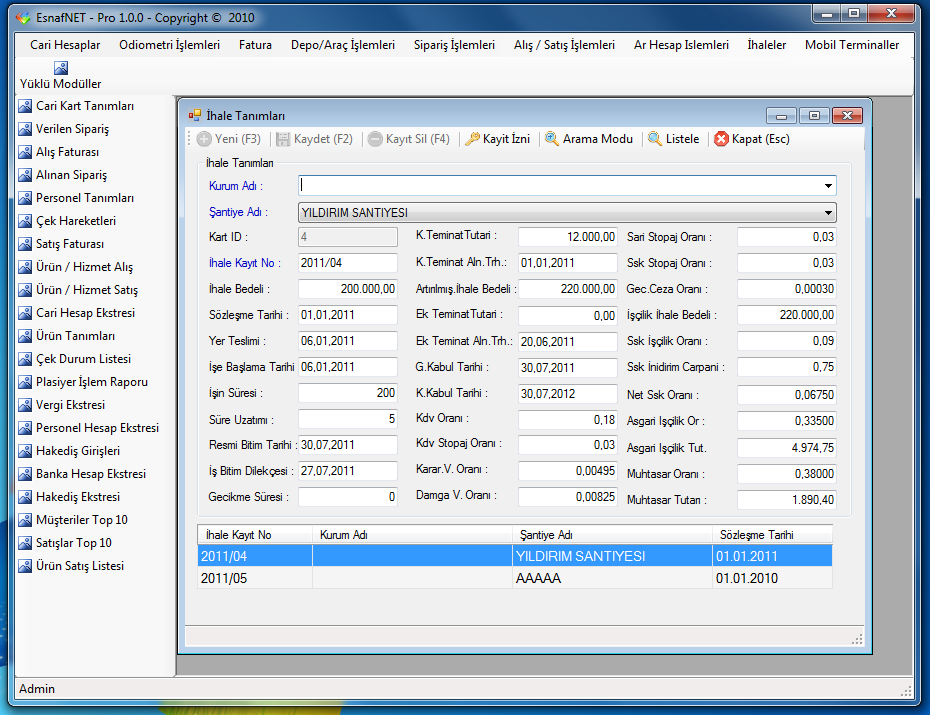This screenshot has height=715, width=930.
Task: Click the icon beside Hakediş Girişleri
Action: tap(25, 451)
